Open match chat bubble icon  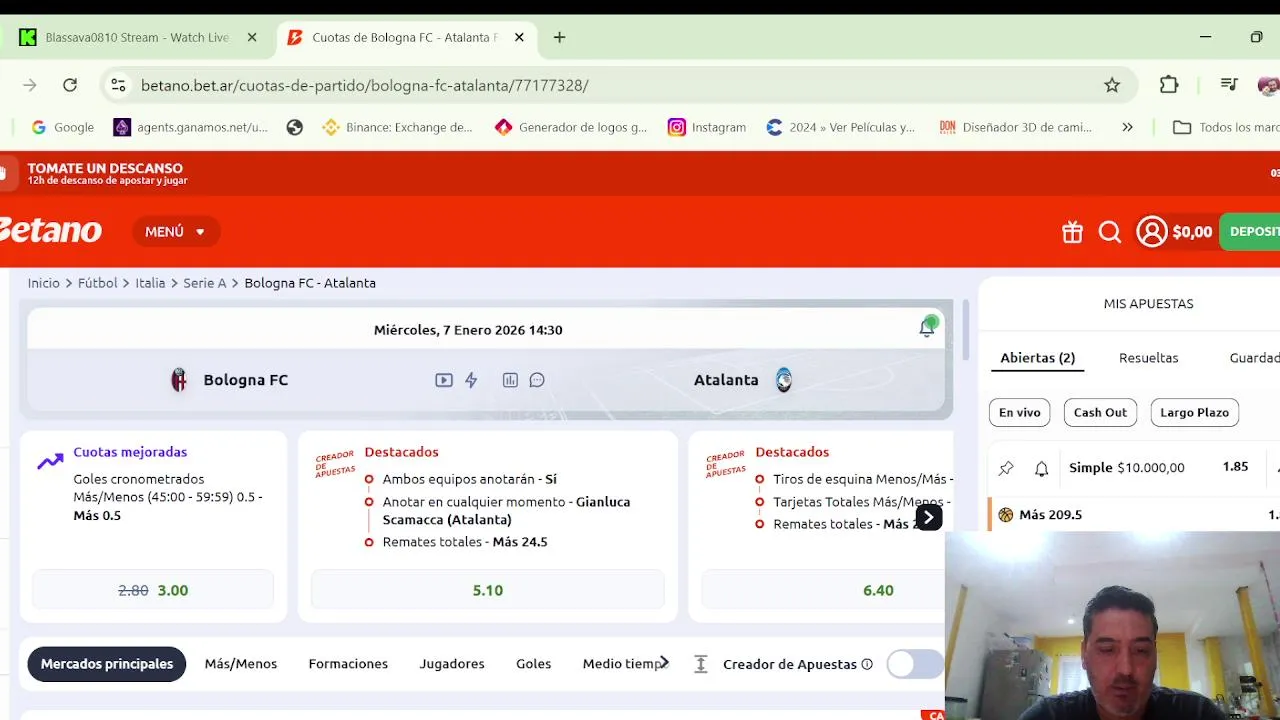537,380
